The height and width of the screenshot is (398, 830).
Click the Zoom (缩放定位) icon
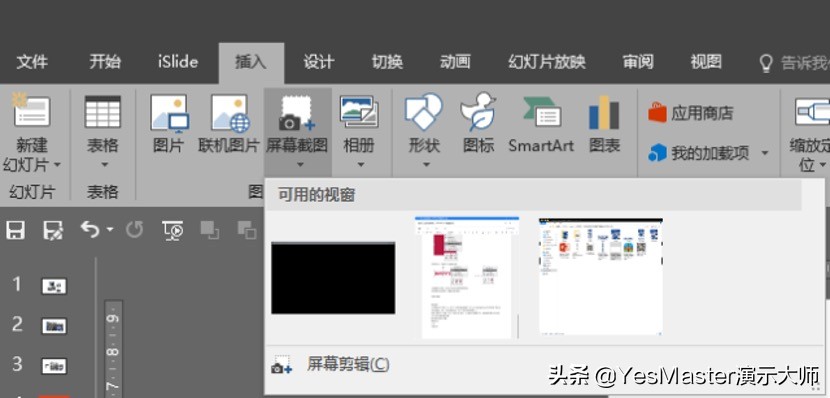pyautogui.click(x=813, y=112)
